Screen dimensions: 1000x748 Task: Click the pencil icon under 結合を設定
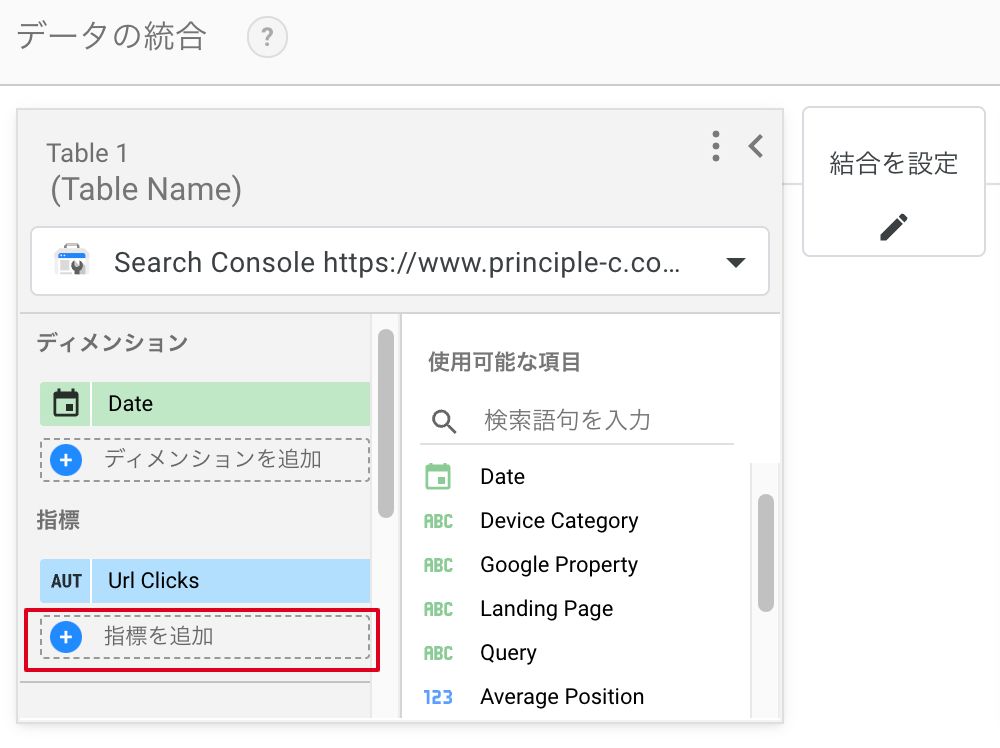click(893, 227)
